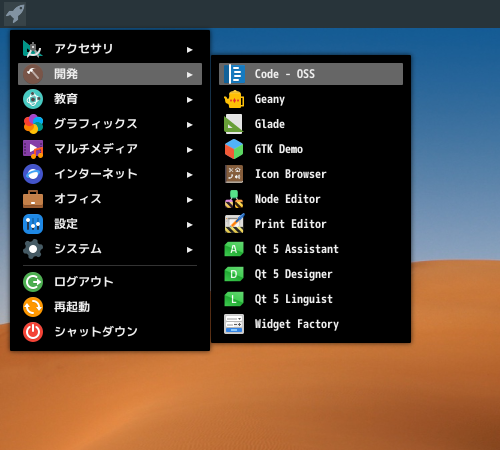Select the Glade menu entry
The height and width of the screenshot is (450, 500).
(311, 124)
